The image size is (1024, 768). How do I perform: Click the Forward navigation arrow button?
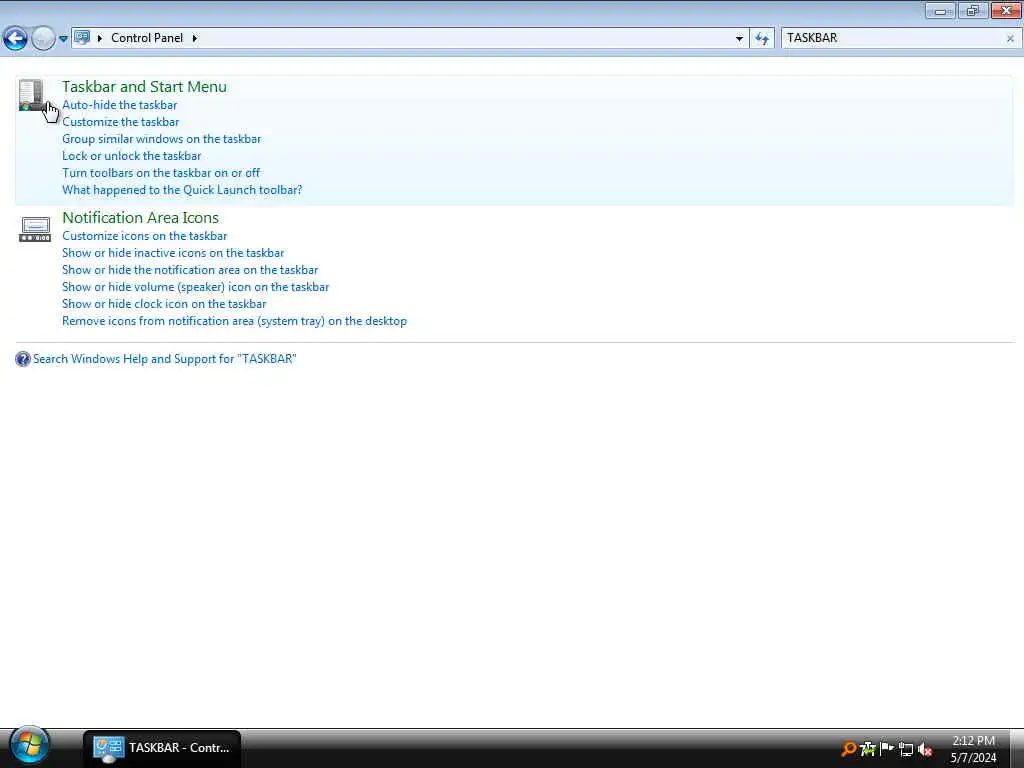pyautogui.click(x=43, y=39)
